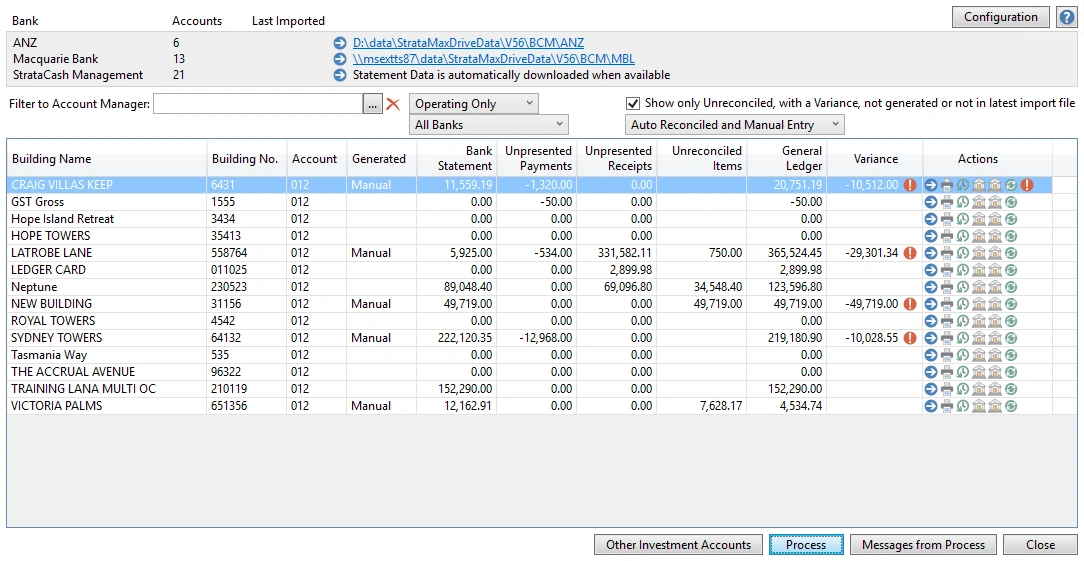
Task: Open the blue arrow action for Tasmania Way
Action: pos(931,355)
